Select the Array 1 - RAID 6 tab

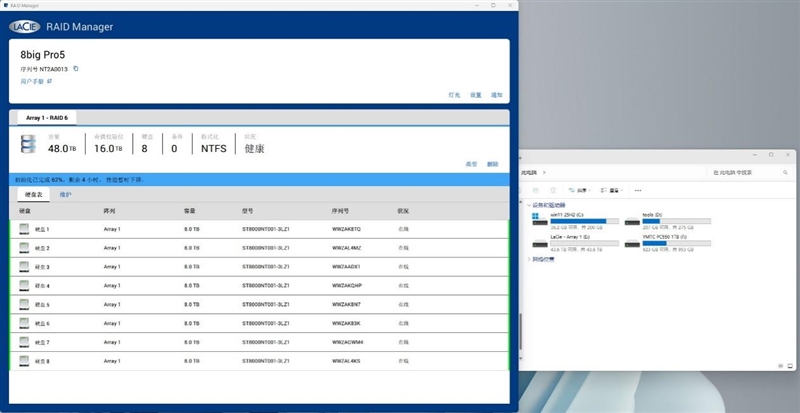(47, 118)
